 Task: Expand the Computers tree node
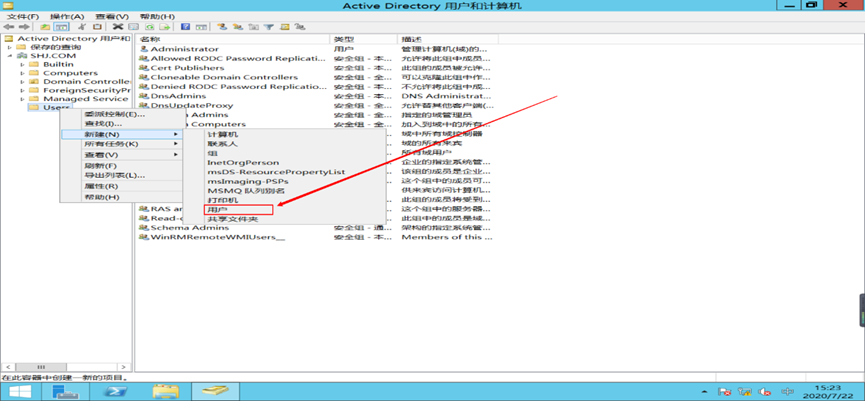coord(22,73)
